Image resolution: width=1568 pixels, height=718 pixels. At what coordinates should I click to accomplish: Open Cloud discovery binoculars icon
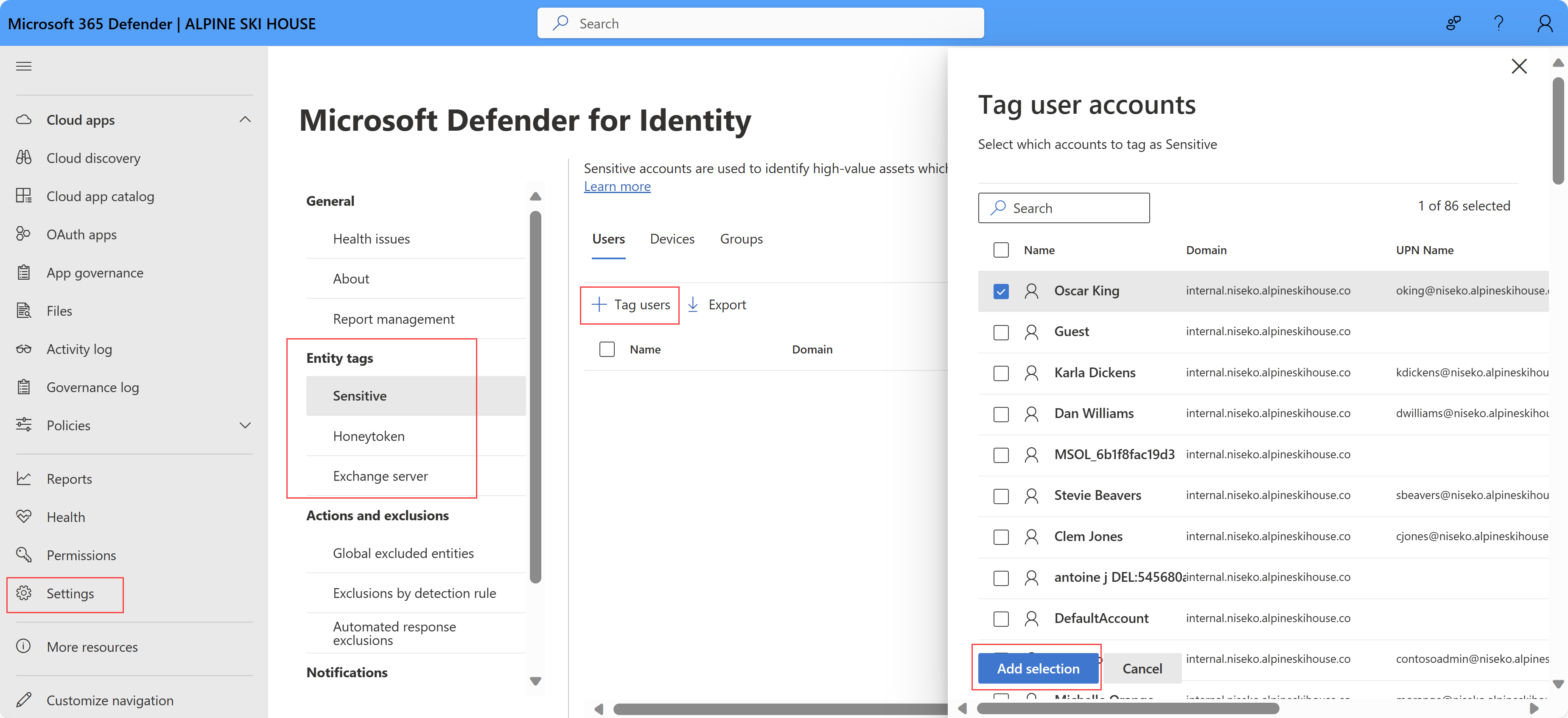point(24,158)
